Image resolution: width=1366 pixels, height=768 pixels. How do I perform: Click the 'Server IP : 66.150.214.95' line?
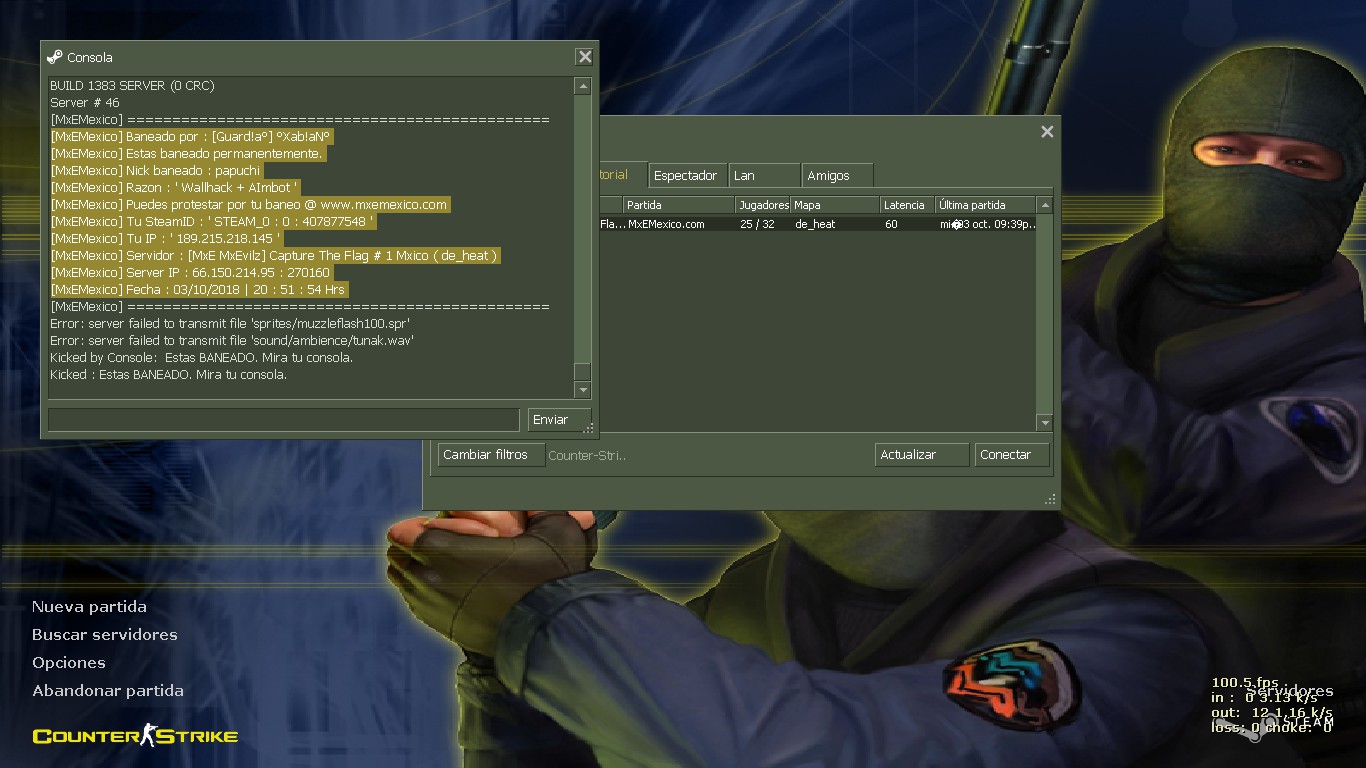(190, 272)
